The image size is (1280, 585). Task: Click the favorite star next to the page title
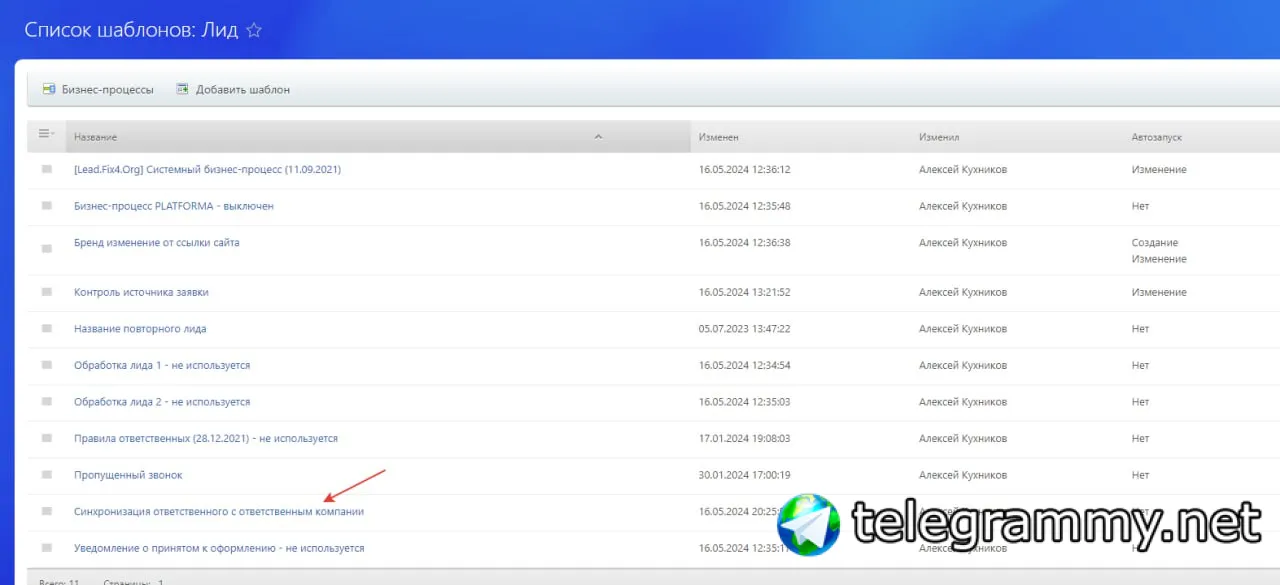pos(254,30)
